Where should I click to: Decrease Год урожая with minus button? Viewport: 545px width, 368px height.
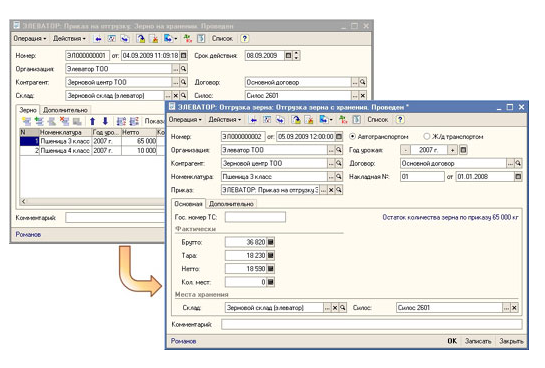(x=405, y=150)
